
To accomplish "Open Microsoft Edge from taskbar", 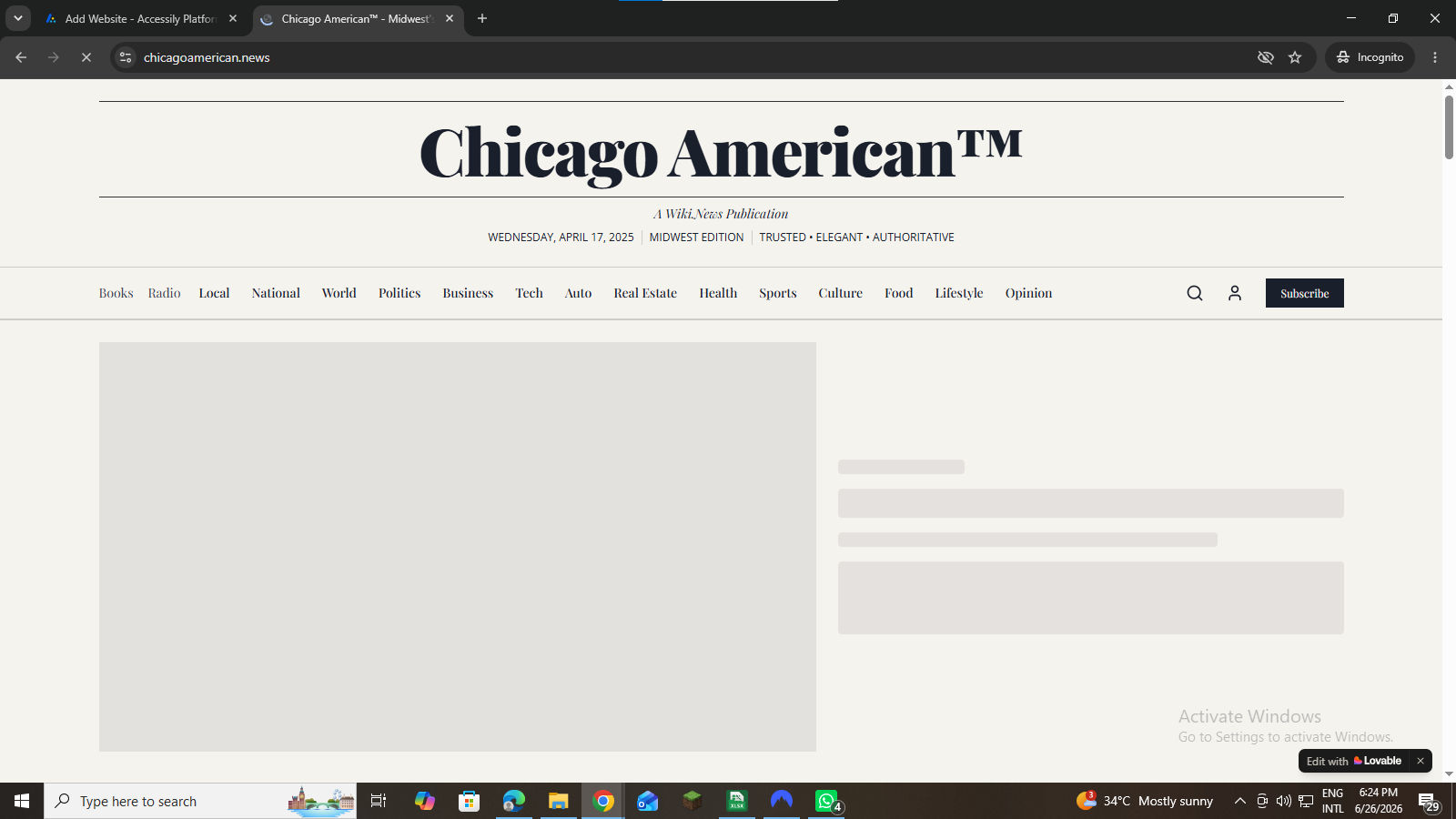I will (x=514, y=801).
